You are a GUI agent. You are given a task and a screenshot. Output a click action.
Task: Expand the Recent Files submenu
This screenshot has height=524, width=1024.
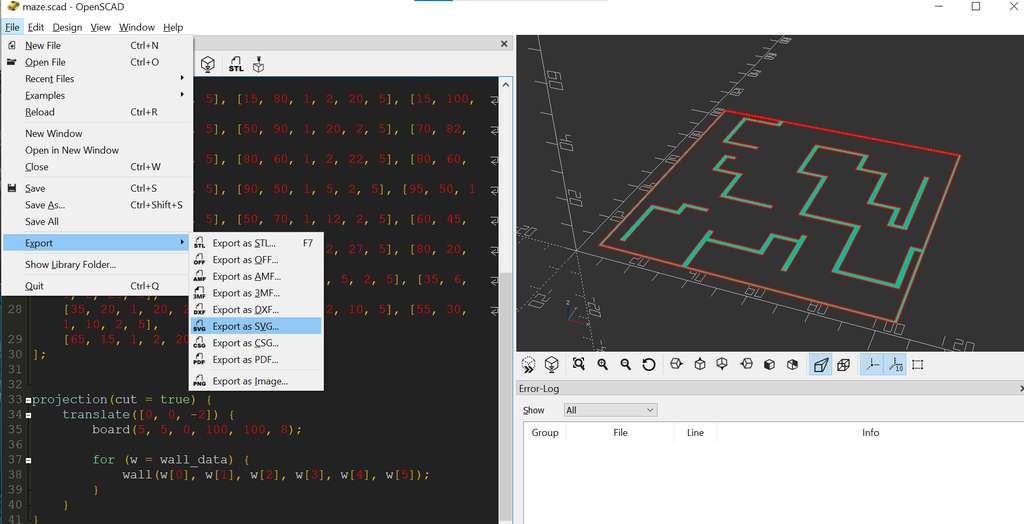pyautogui.click(x=97, y=78)
